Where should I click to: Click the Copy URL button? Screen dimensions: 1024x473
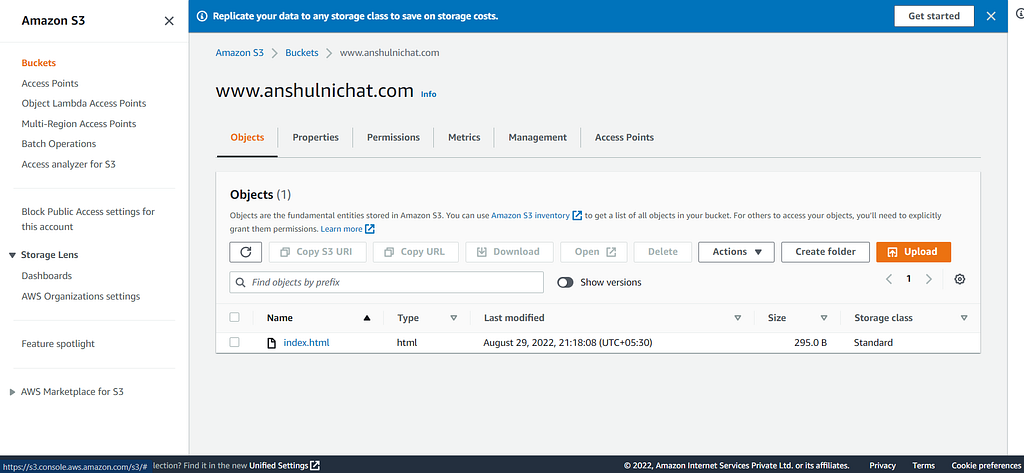tap(415, 252)
